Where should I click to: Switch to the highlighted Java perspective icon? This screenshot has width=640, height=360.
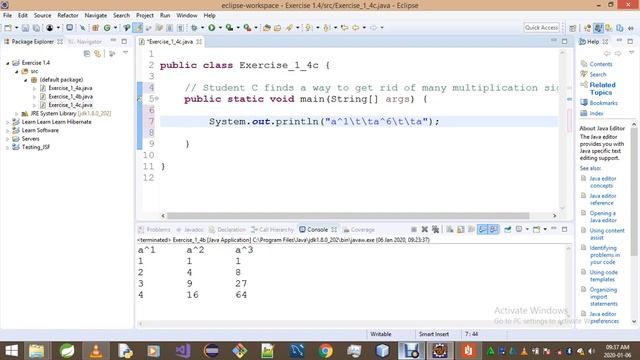[x=598, y=28]
